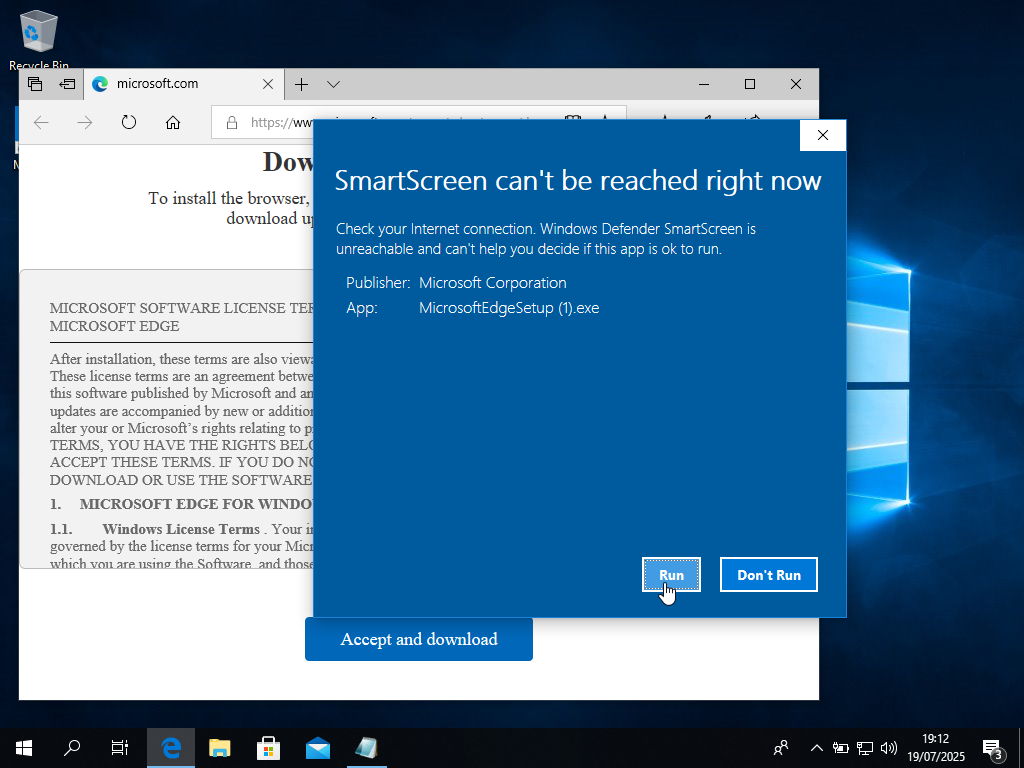The height and width of the screenshot is (768, 1024).
Task: Open the Recycle Bin on the desktop
Action: pos(37,30)
